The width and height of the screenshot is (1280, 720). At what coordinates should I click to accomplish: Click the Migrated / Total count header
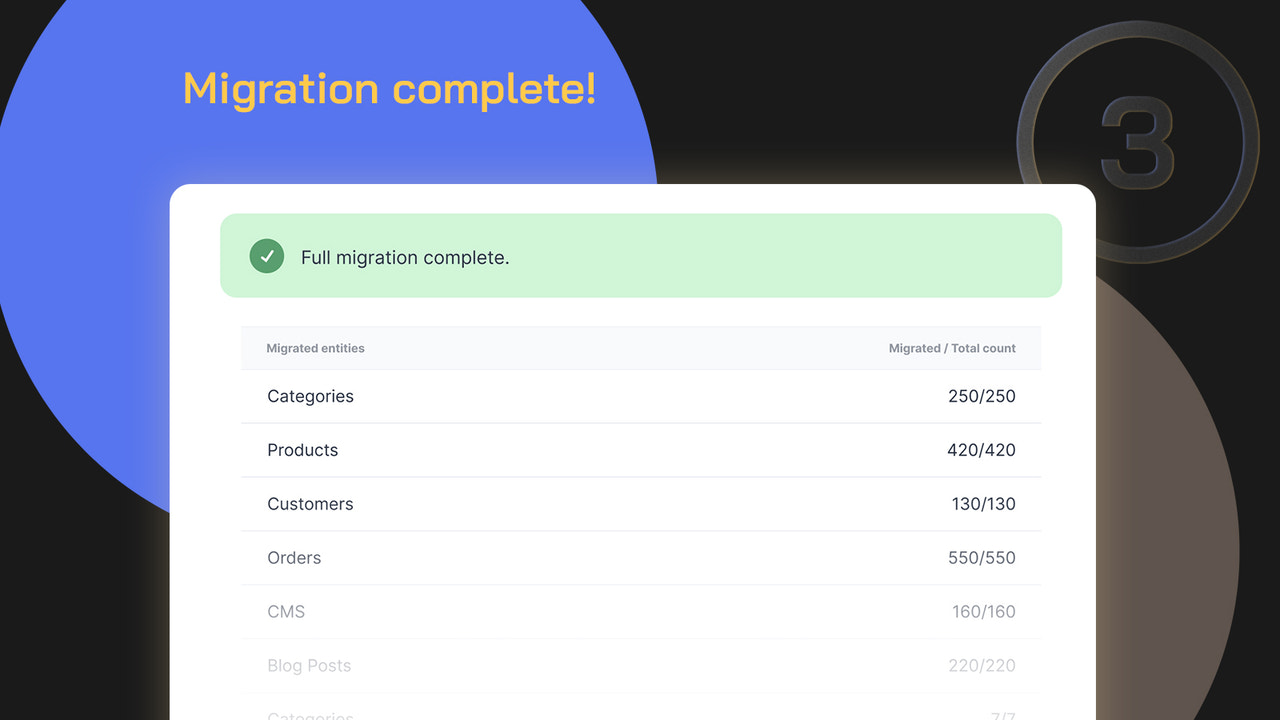(x=952, y=348)
